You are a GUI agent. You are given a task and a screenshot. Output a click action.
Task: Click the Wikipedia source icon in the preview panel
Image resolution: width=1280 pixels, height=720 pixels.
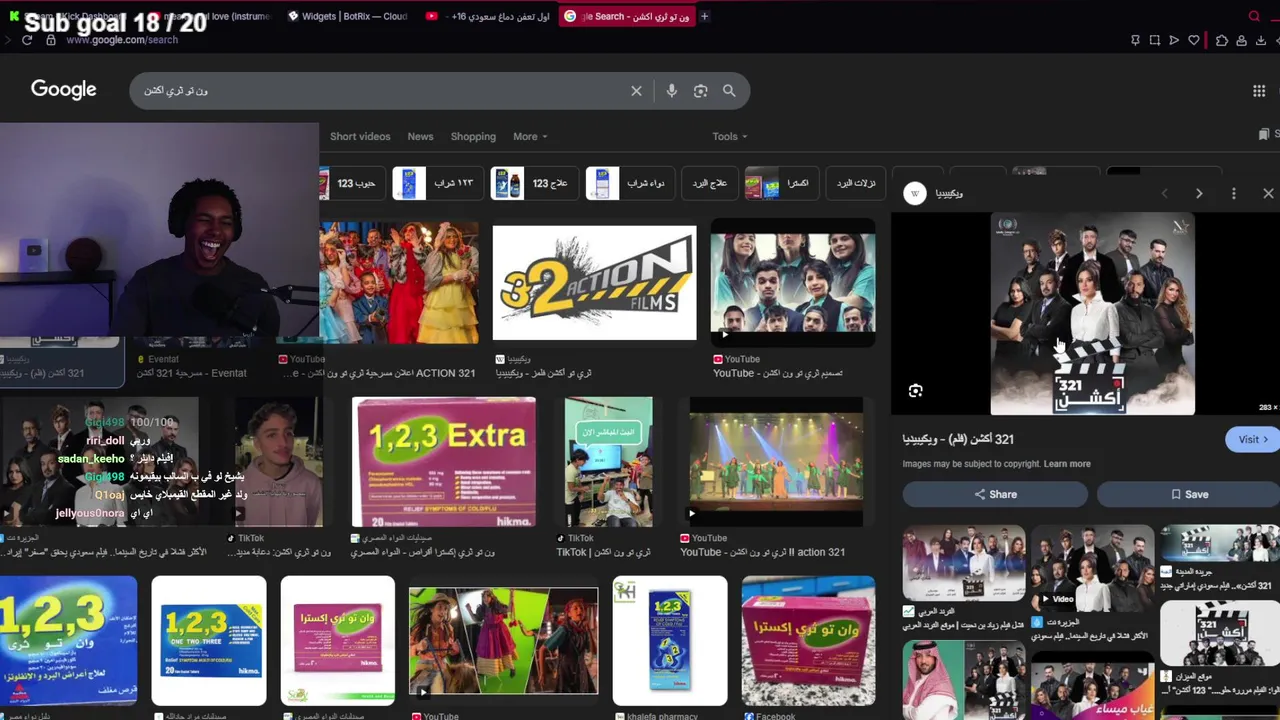[915, 194]
